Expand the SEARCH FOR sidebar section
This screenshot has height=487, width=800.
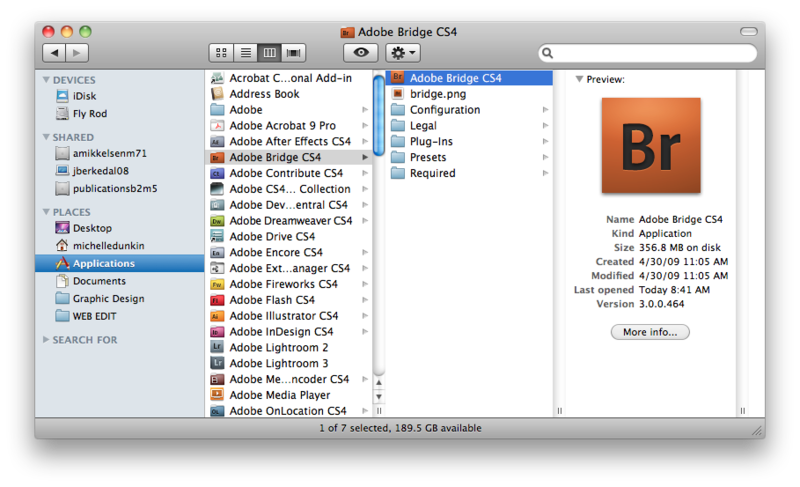point(45,340)
